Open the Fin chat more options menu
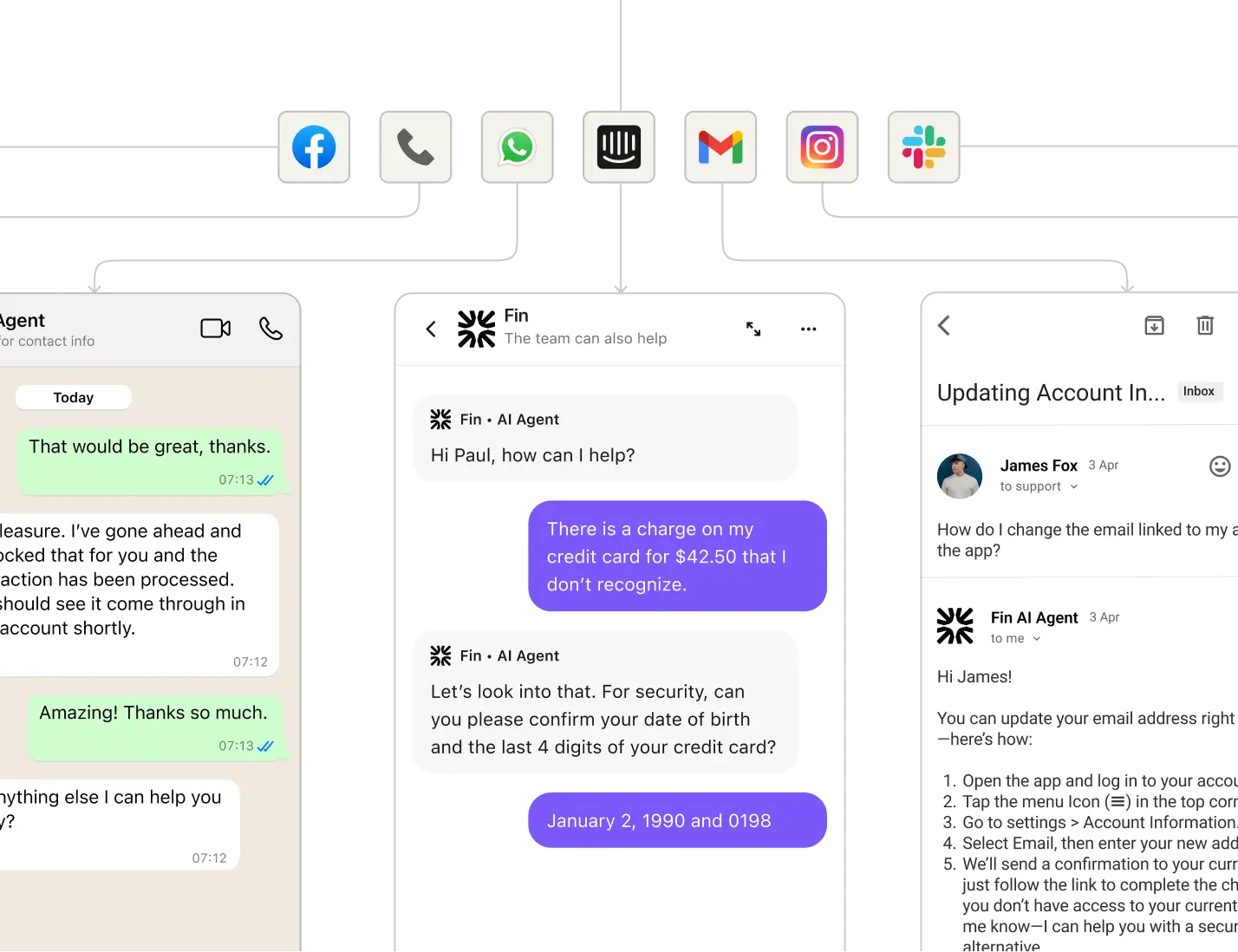The height and width of the screenshot is (952, 1238). [x=808, y=329]
